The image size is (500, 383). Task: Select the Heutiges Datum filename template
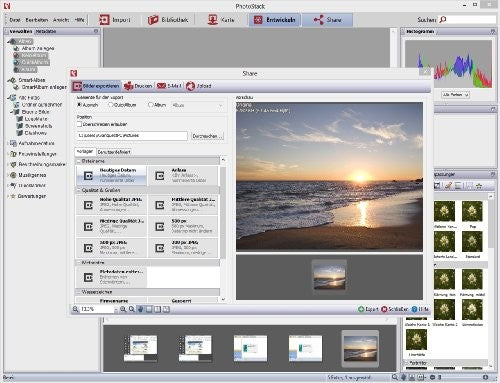pyautogui.click(x=111, y=175)
